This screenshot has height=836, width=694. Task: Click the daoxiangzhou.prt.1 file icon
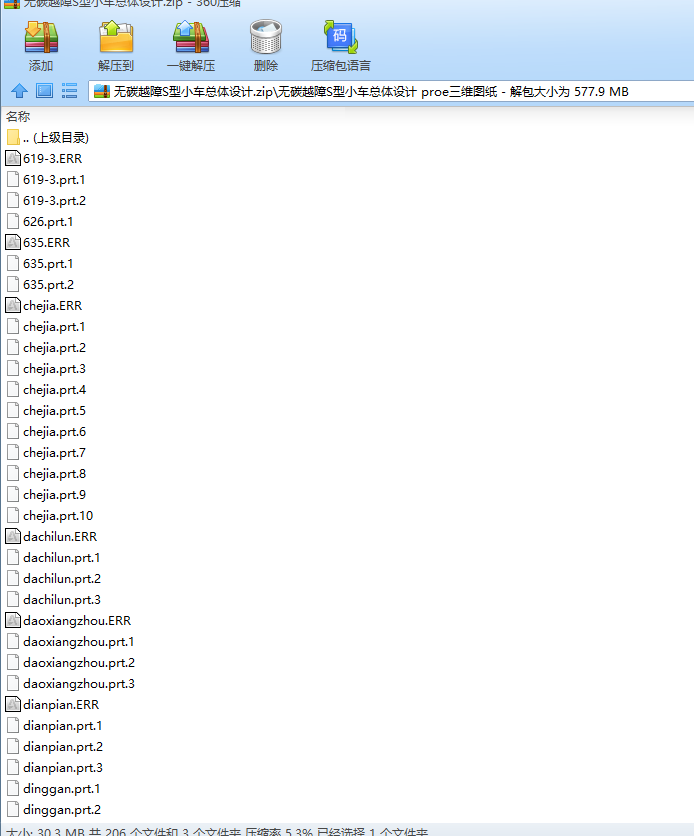[x=13, y=641]
